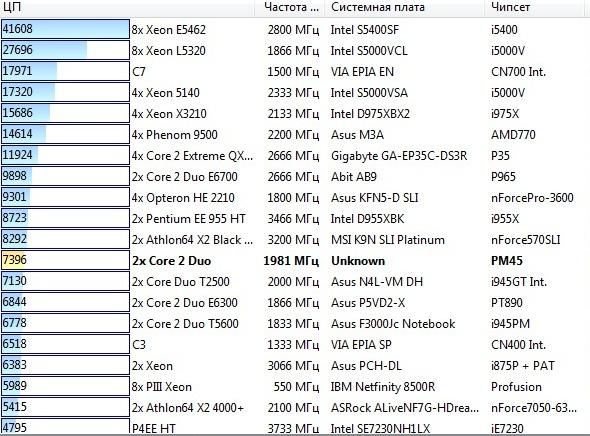Select the 2x Core 2 Duo E6700 entry
Viewport: 590px width, 436px height.
[185, 177]
